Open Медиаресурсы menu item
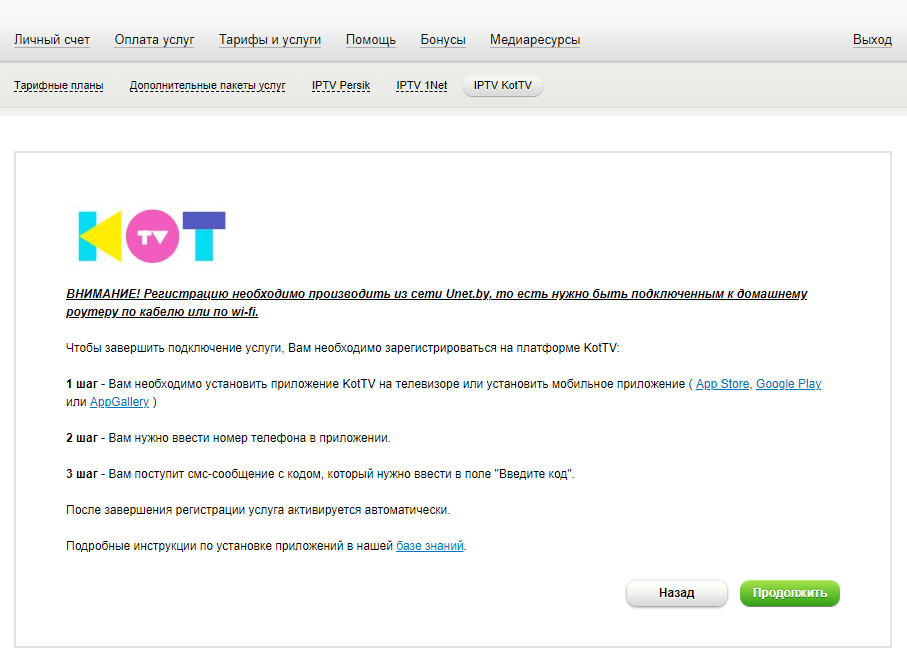Screen dimensions: 907x660 pyautogui.click(x=535, y=40)
